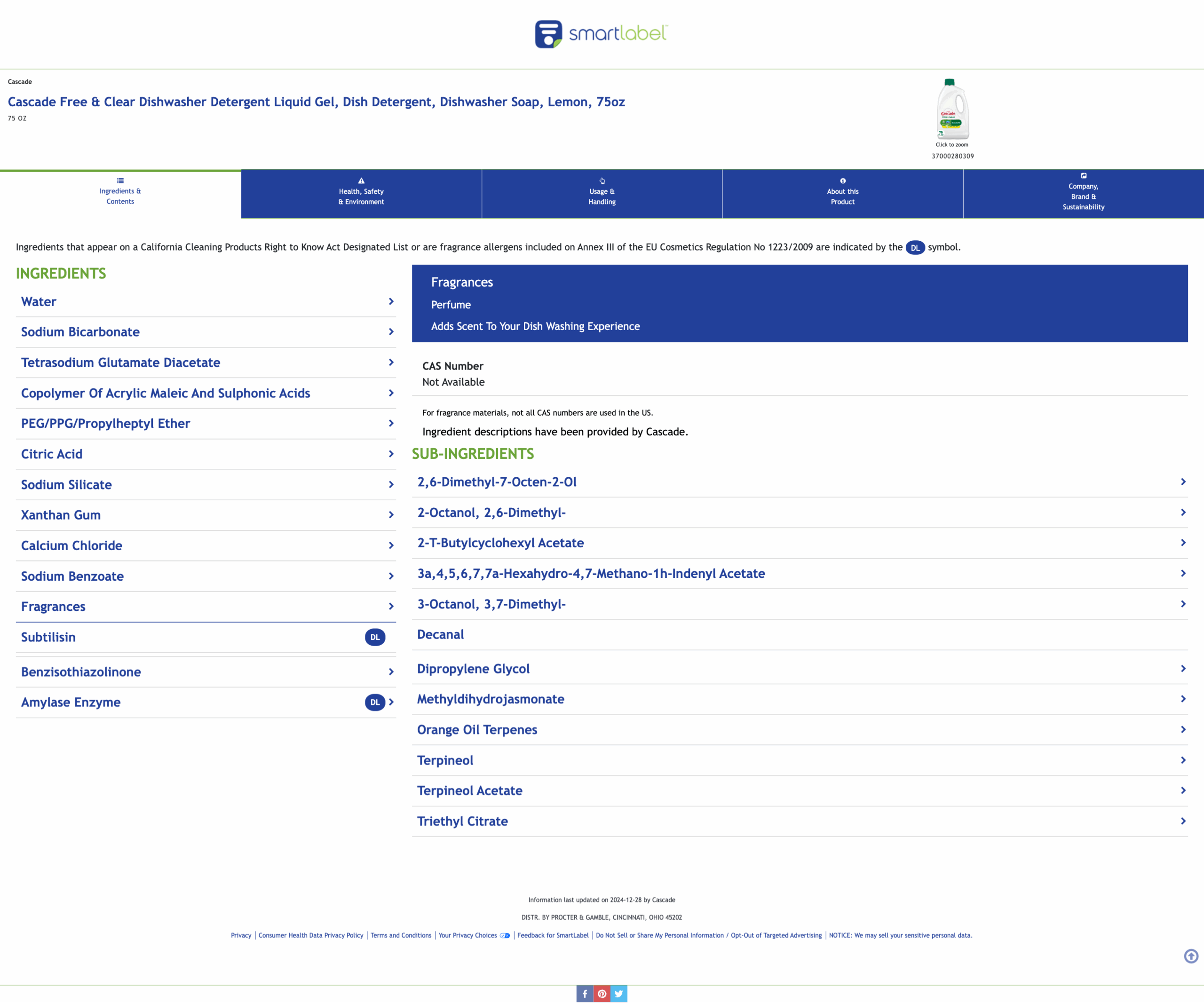Open Triethyl Citrate sub-ingredient details
The image size is (1204, 1003).
pyautogui.click(x=799, y=821)
